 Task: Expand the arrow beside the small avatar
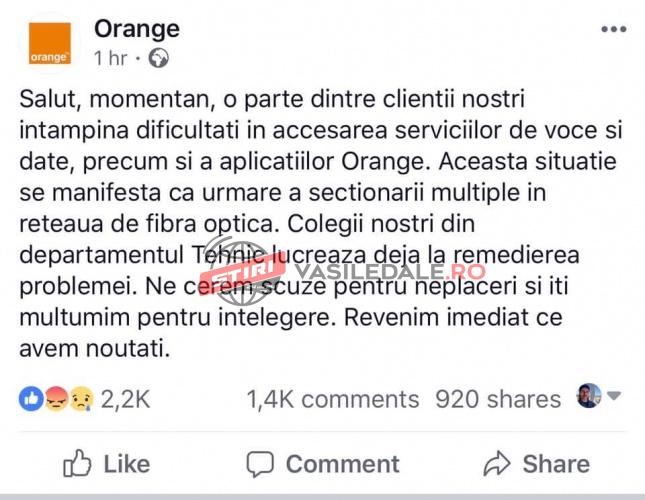[612, 395]
